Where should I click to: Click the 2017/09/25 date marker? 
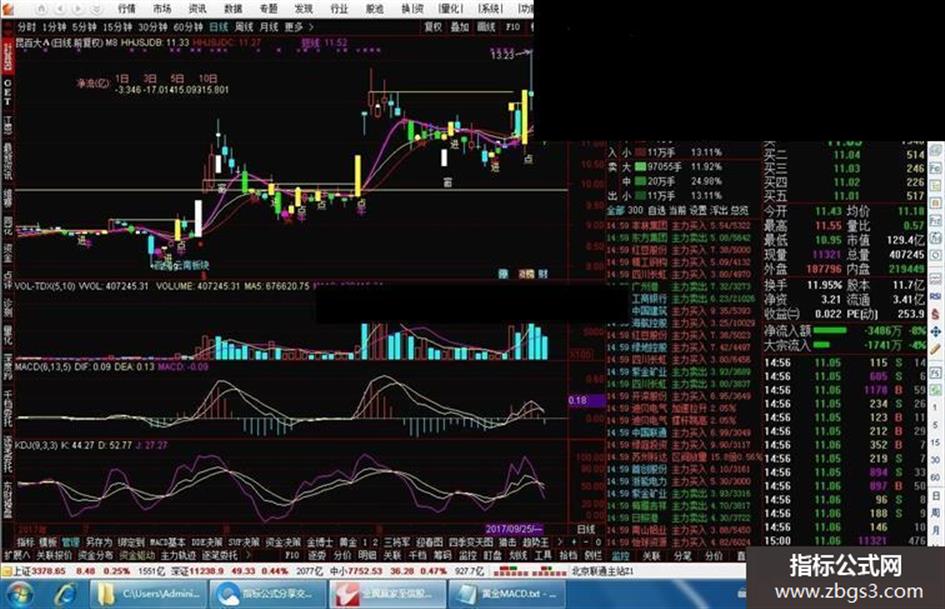click(x=514, y=529)
